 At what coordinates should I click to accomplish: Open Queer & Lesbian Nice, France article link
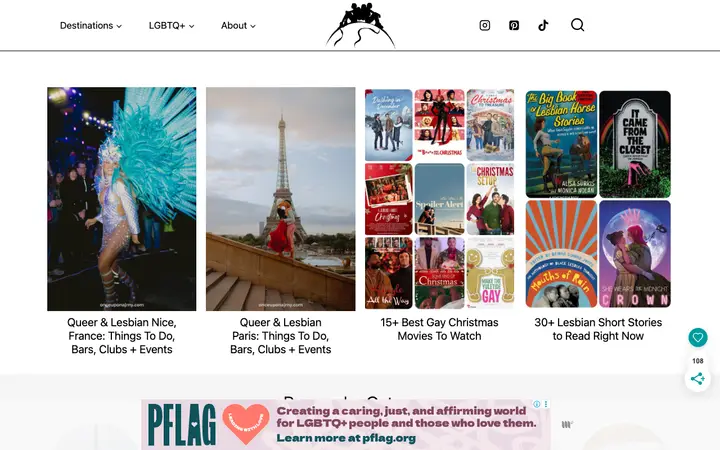click(x=122, y=336)
